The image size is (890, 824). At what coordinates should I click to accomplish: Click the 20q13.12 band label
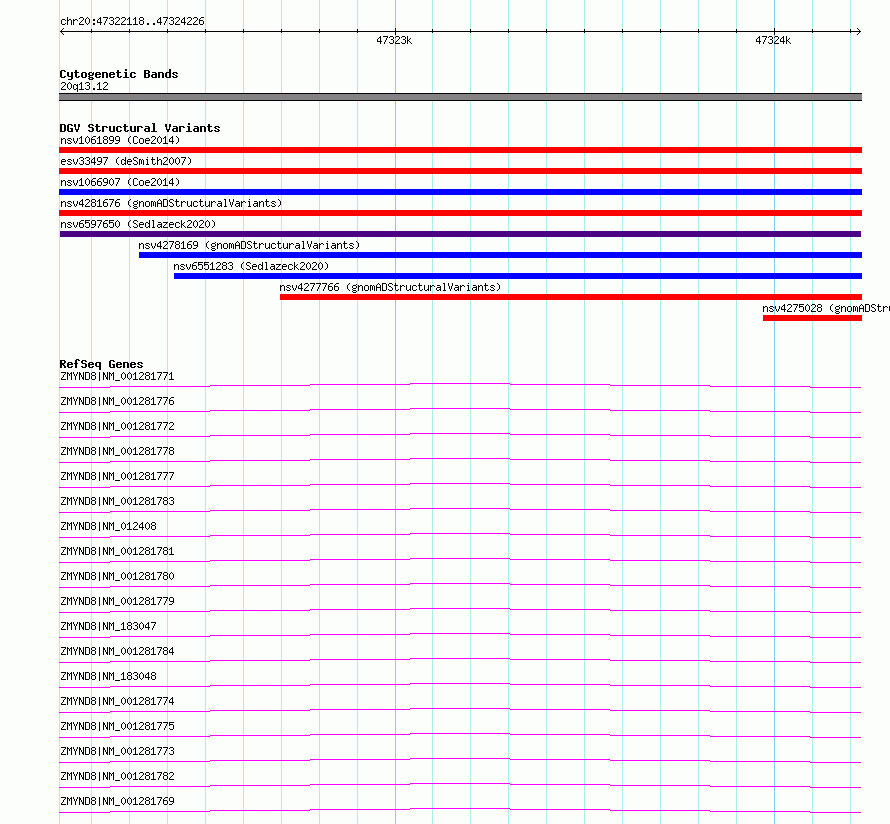(84, 86)
